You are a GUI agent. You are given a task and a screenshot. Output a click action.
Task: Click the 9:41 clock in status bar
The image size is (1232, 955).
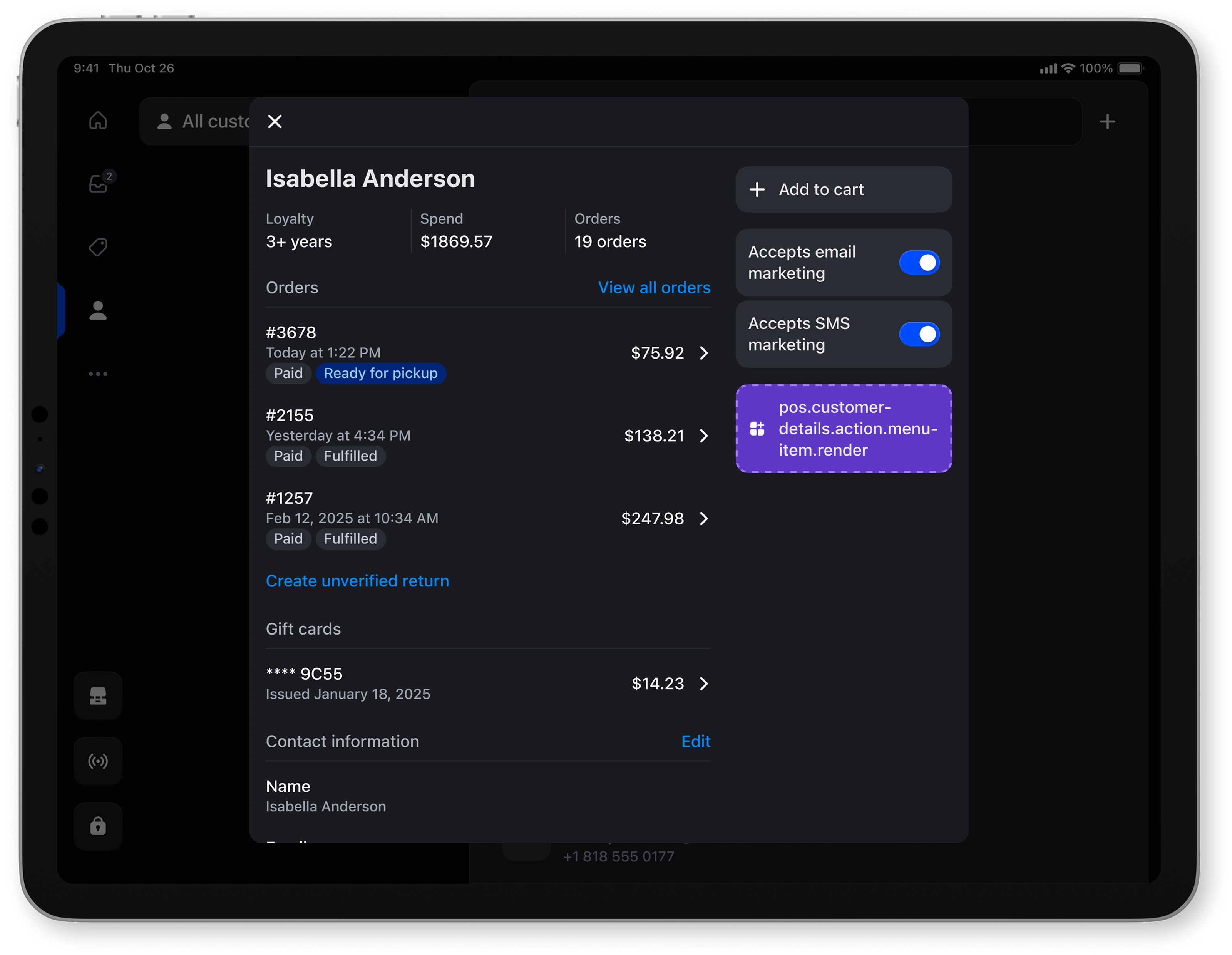click(86, 68)
